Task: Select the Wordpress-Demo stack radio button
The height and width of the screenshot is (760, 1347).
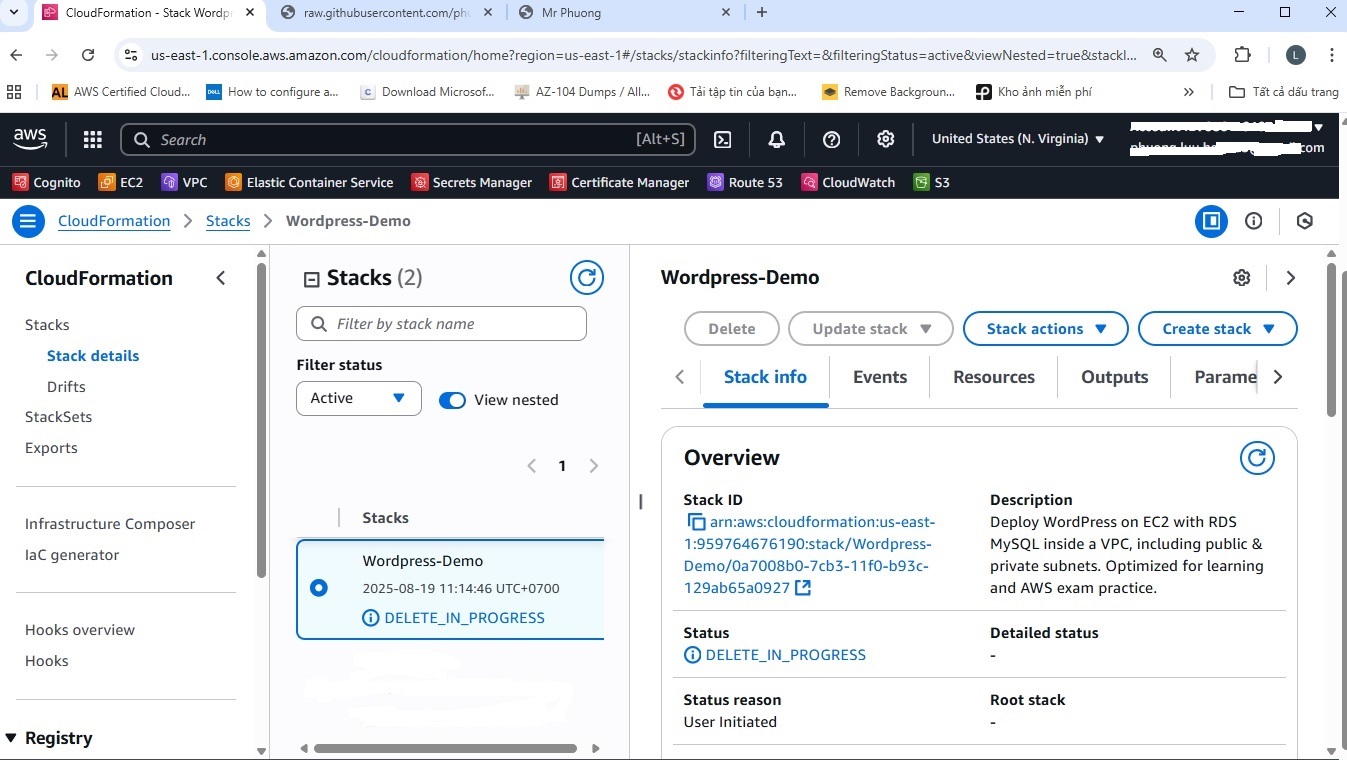Action: pos(319,588)
